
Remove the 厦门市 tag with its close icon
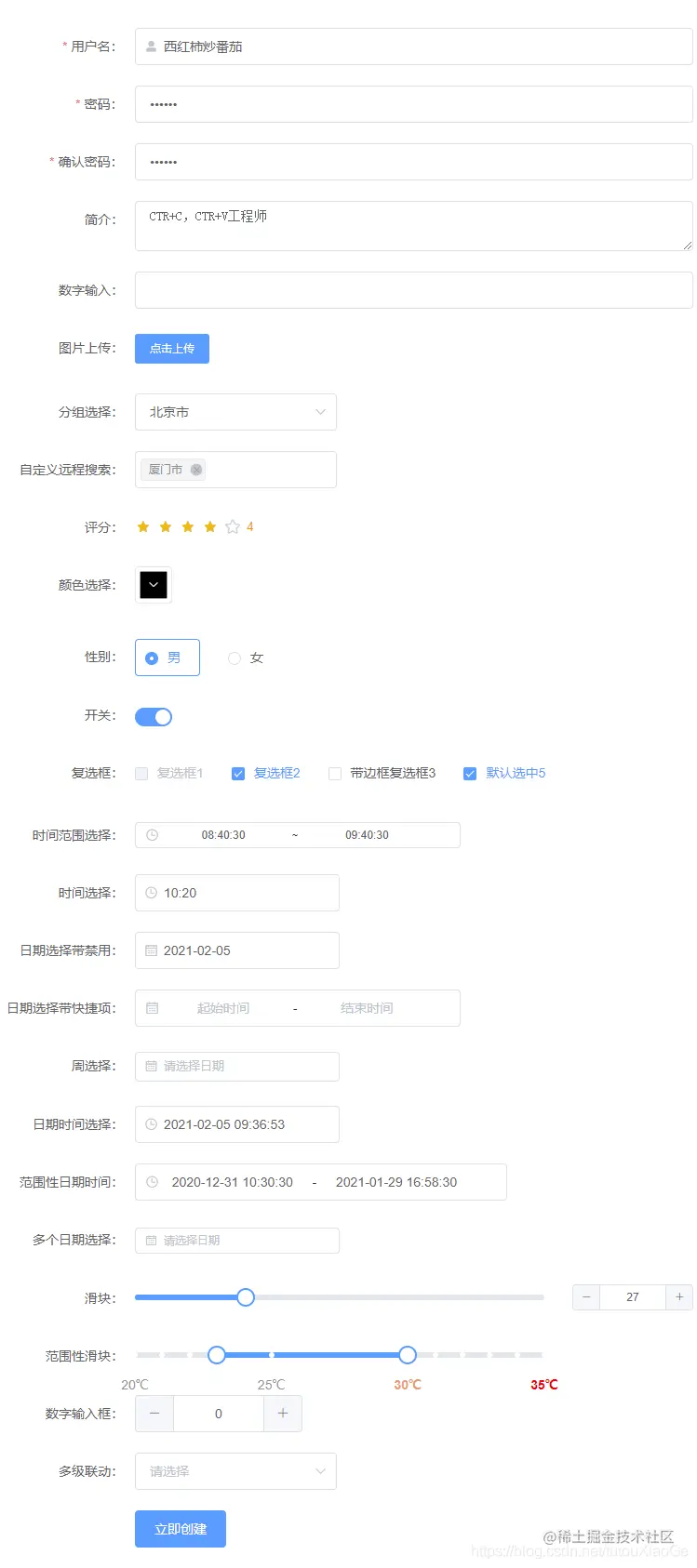[196, 470]
